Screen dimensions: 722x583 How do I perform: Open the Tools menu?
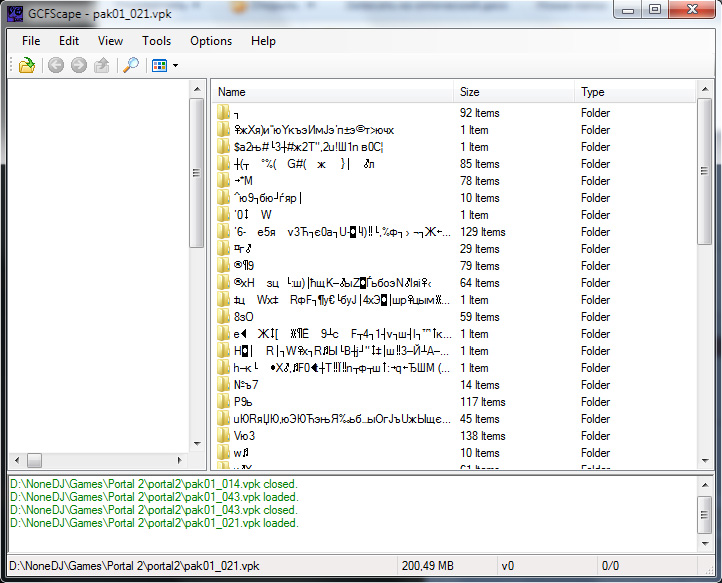click(x=156, y=41)
